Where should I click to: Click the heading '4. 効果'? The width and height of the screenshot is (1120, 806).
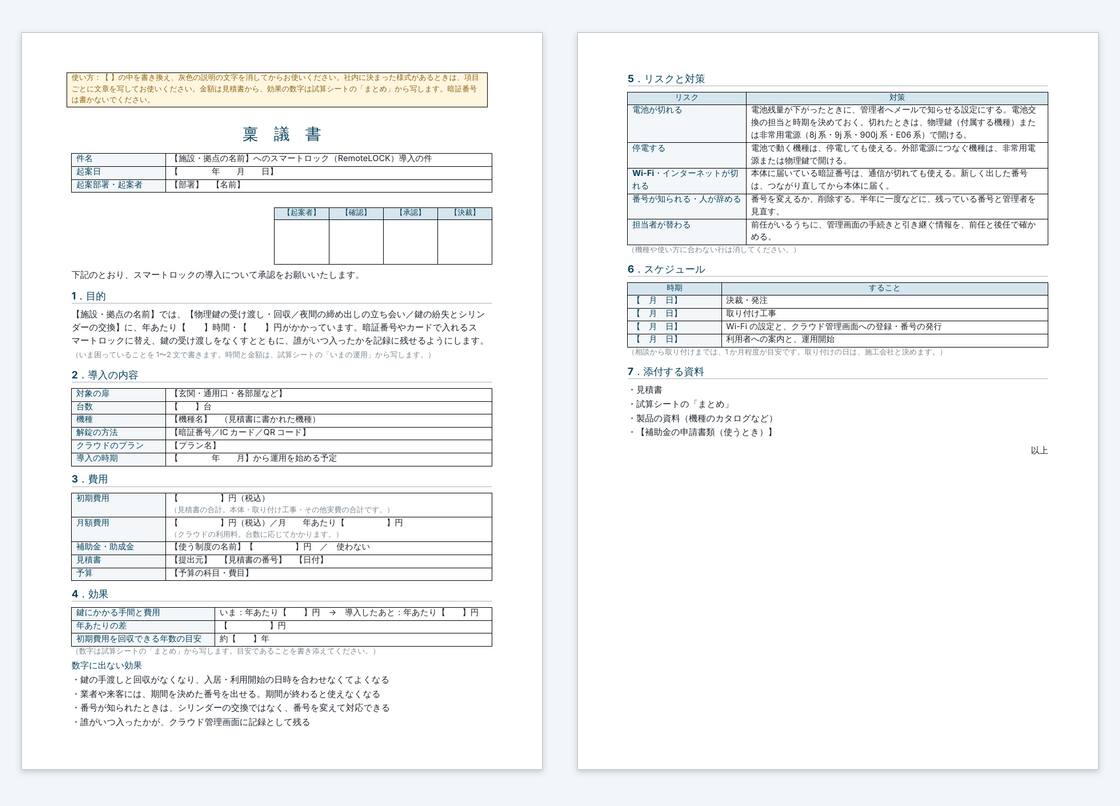click(x=89, y=594)
